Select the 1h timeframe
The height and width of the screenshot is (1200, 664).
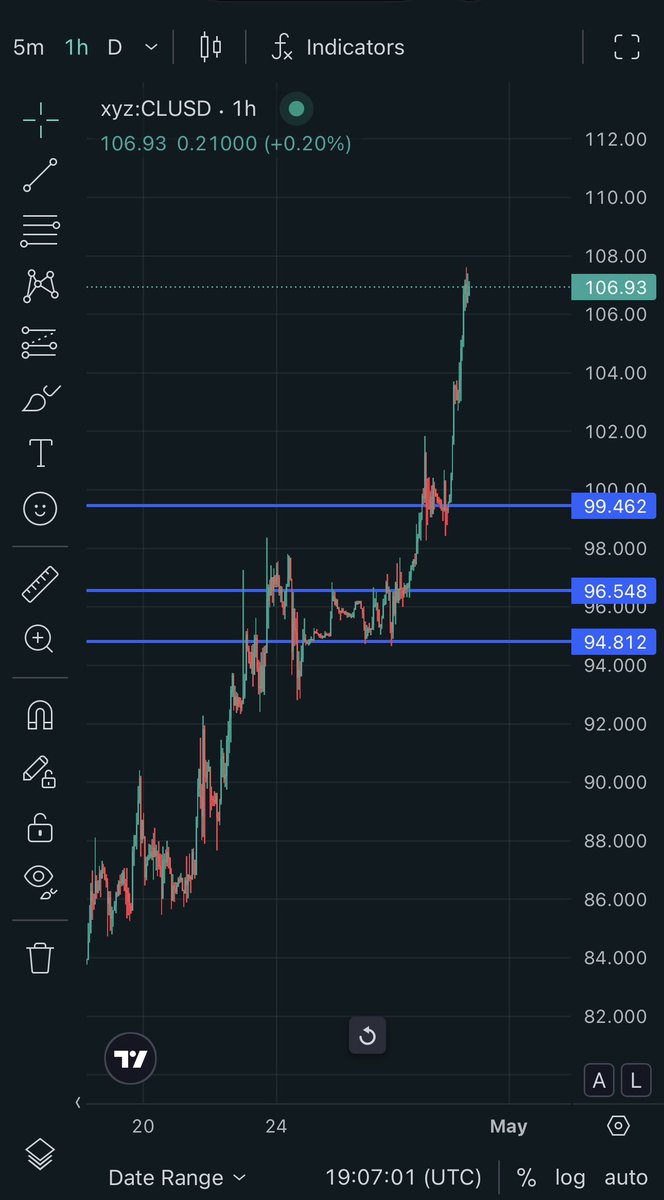[x=76, y=47]
